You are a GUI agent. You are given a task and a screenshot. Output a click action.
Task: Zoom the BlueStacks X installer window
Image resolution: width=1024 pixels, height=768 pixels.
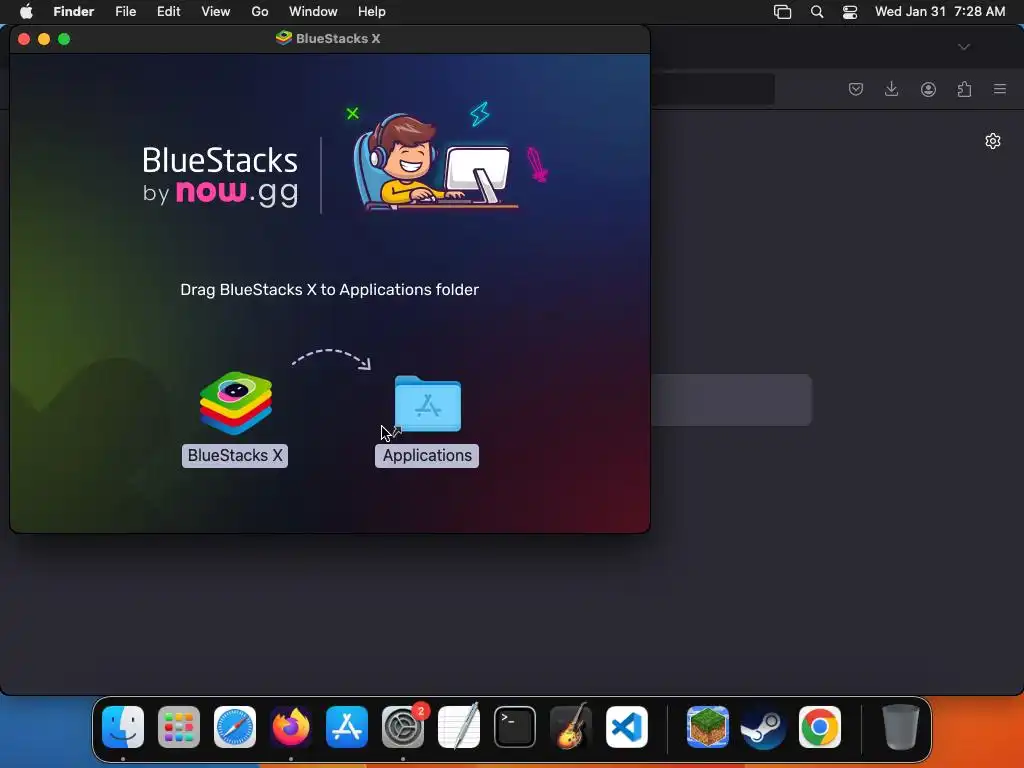click(64, 39)
